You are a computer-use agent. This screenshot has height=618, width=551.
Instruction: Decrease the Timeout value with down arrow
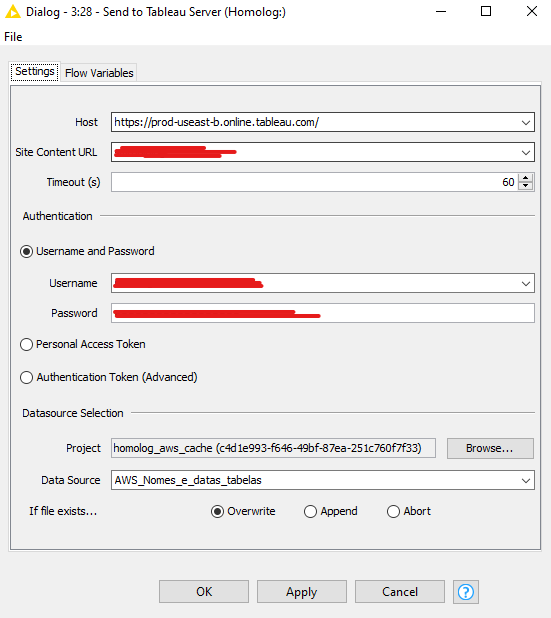525,186
